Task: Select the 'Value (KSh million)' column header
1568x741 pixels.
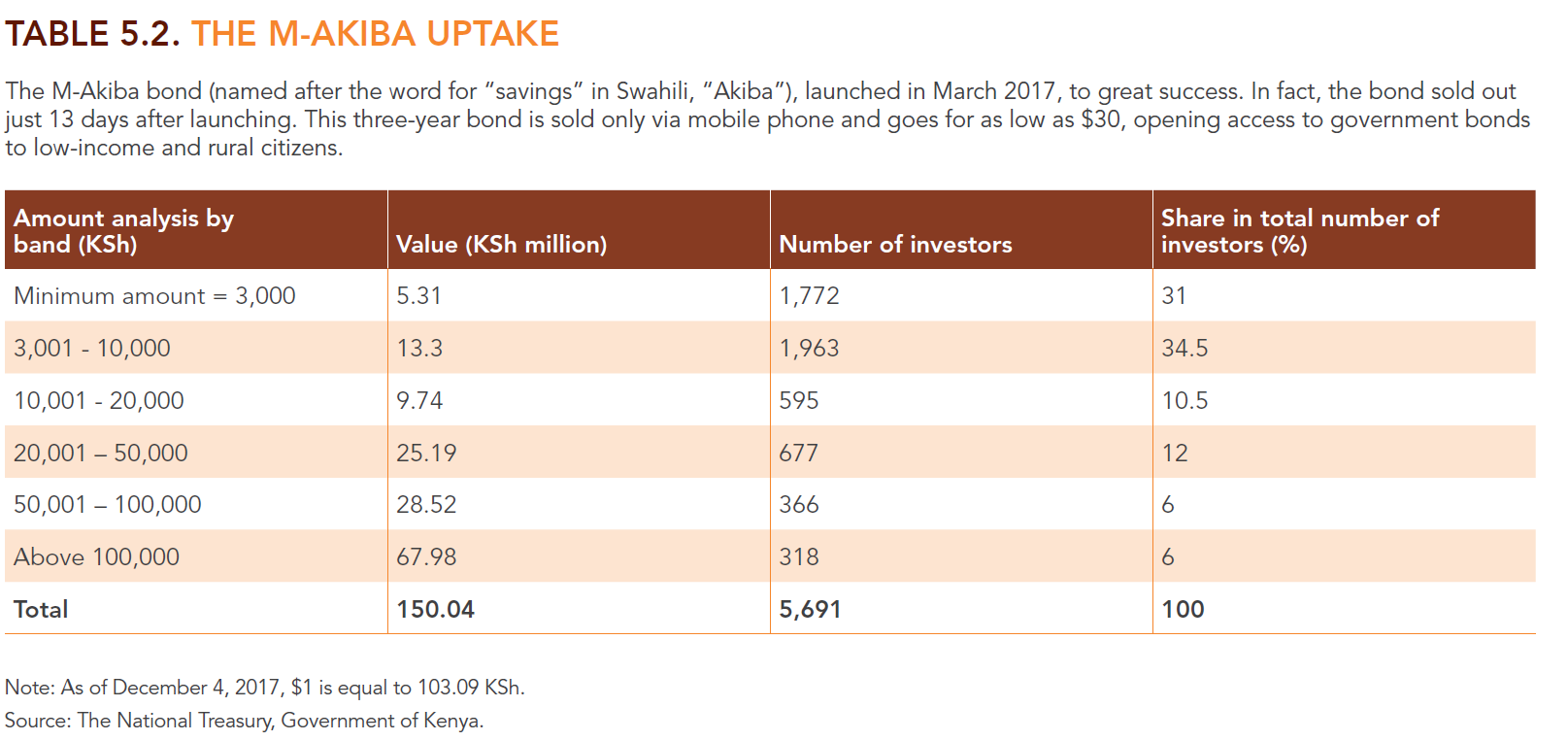Action: 501,244
